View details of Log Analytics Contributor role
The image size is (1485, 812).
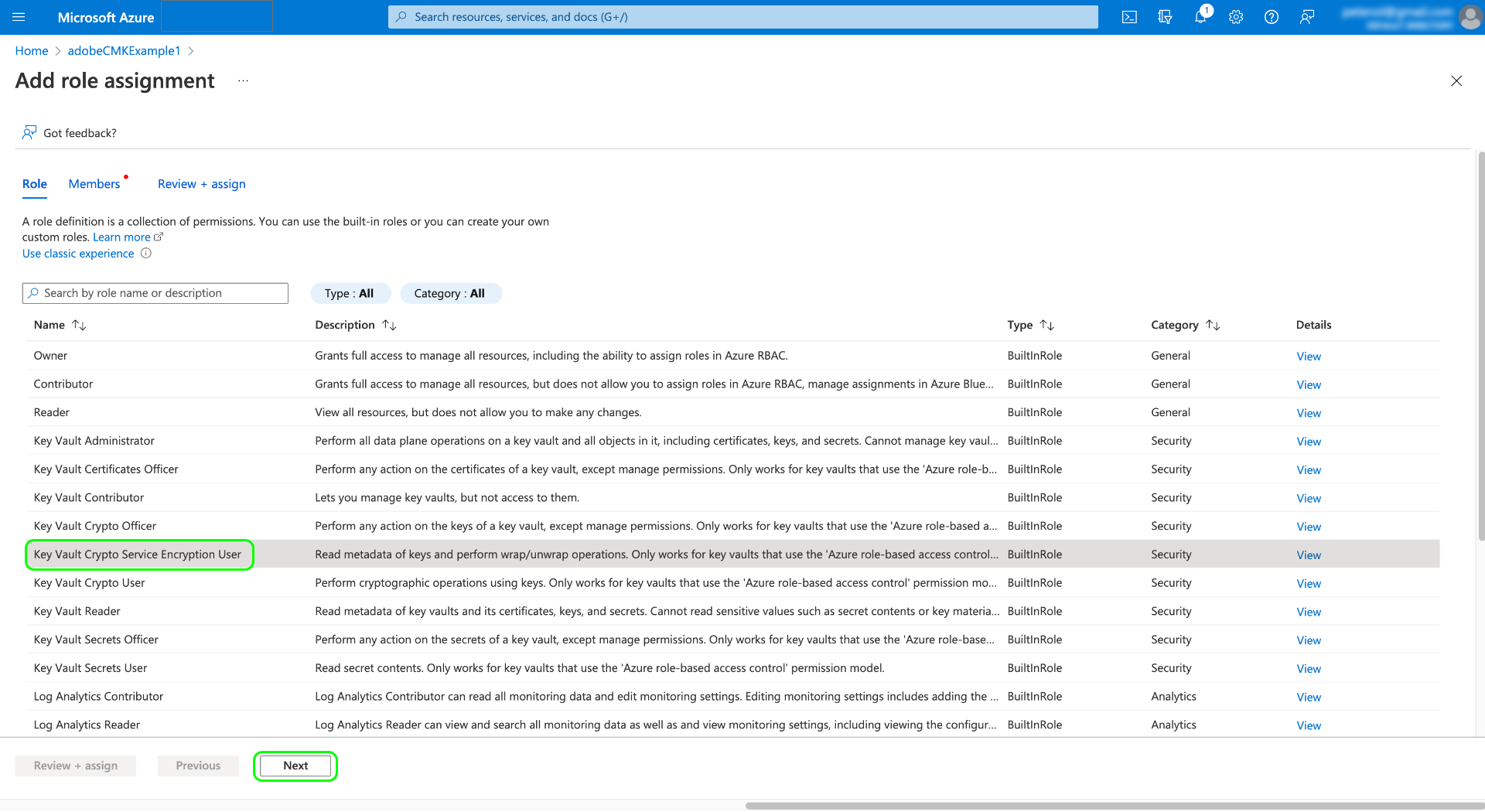(x=1309, y=698)
